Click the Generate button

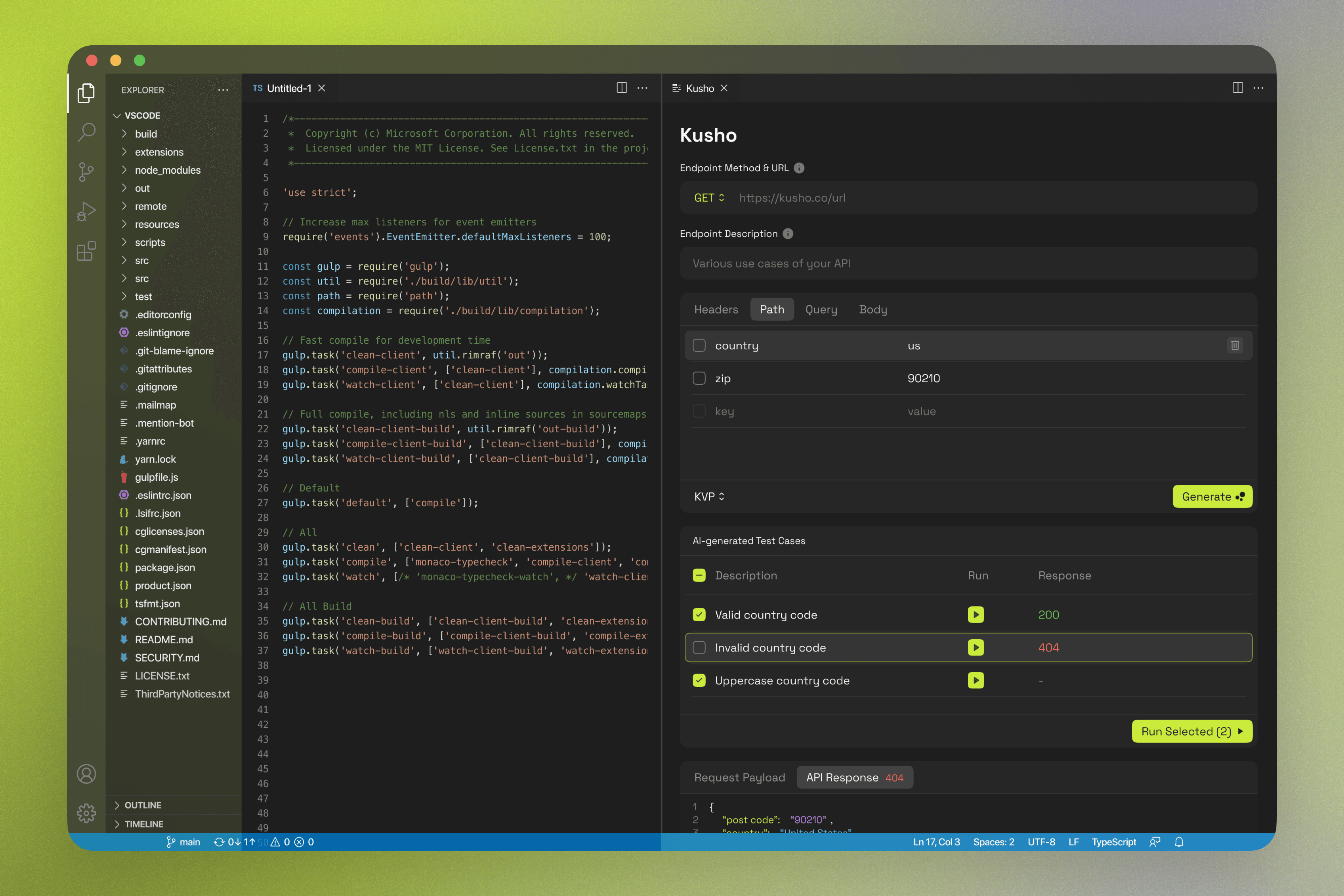point(1212,497)
